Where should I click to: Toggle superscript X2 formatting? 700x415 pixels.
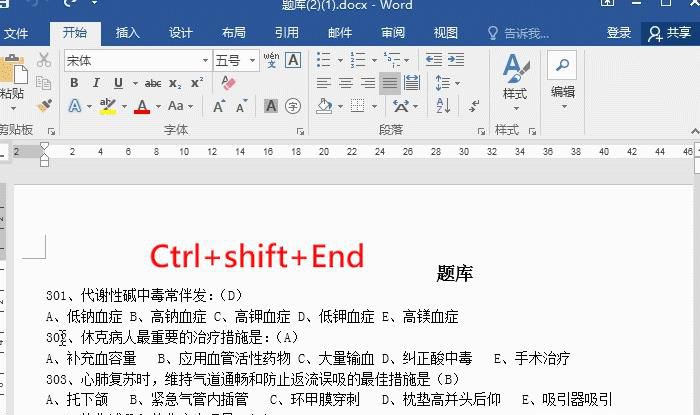coord(197,83)
